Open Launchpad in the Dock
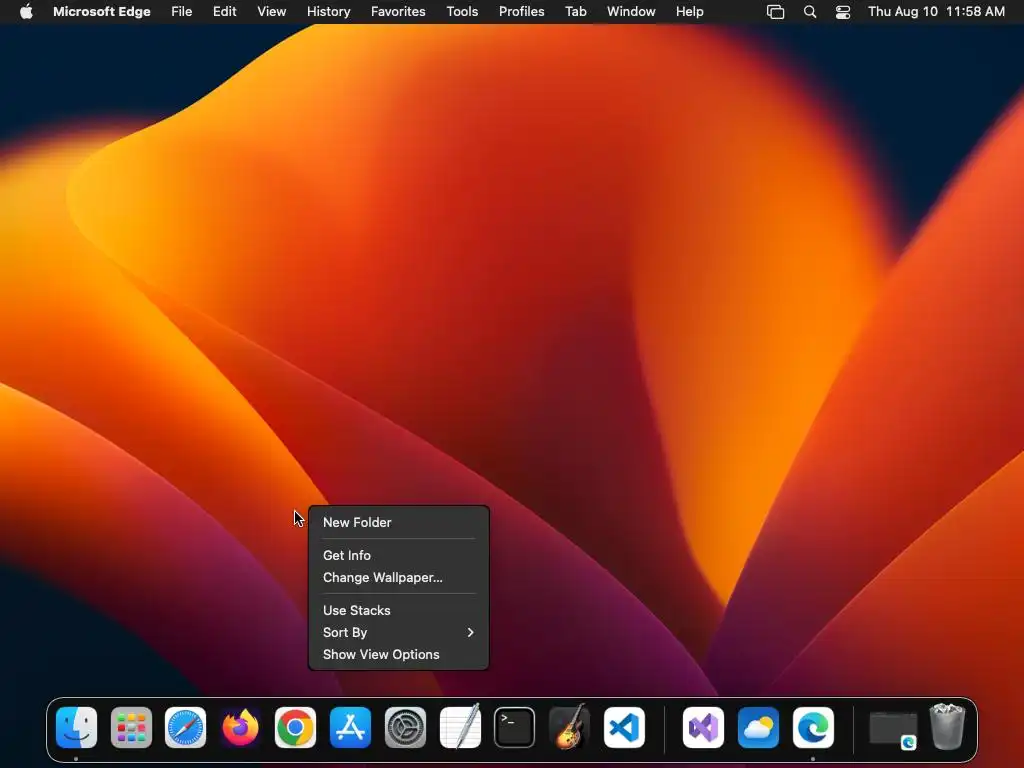 pos(131,728)
